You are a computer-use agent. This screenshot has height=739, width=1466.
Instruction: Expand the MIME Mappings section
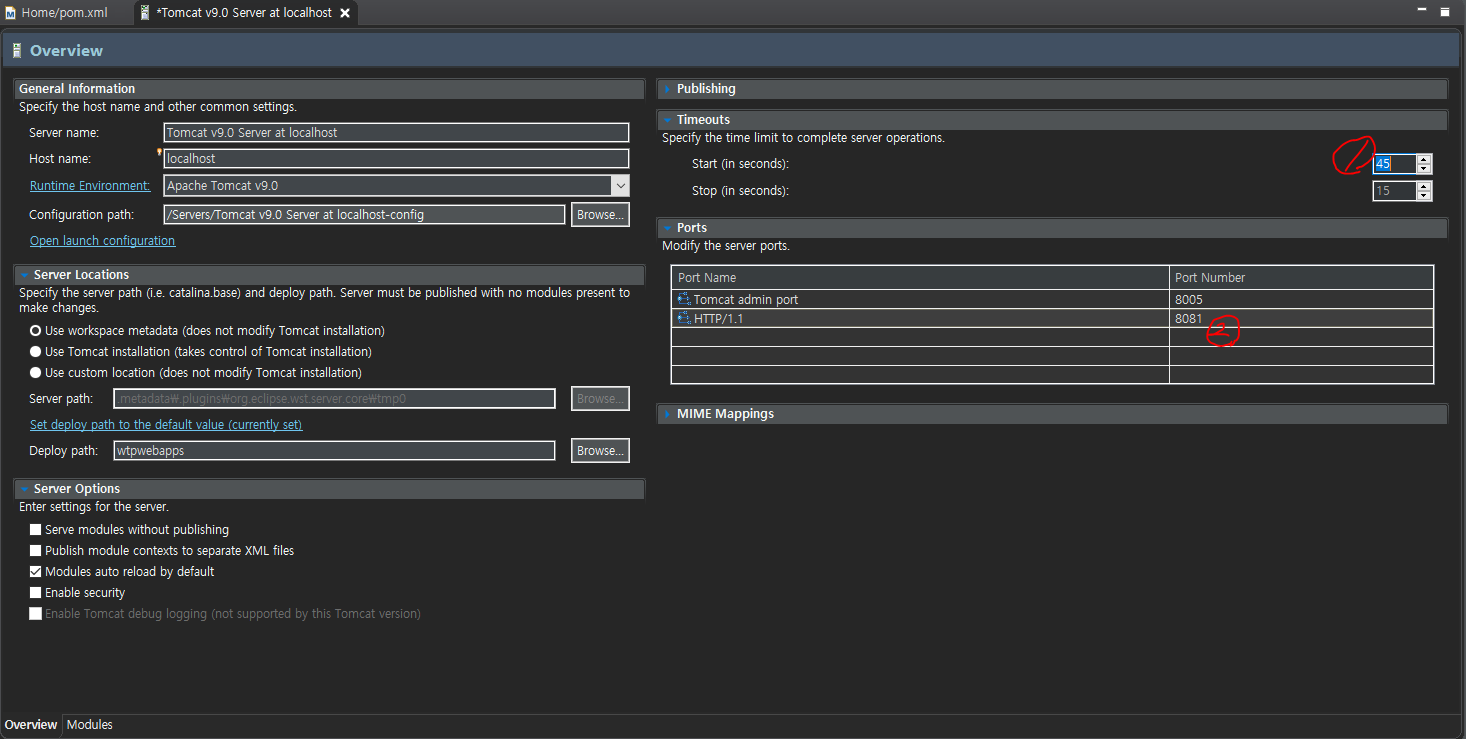coord(667,414)
